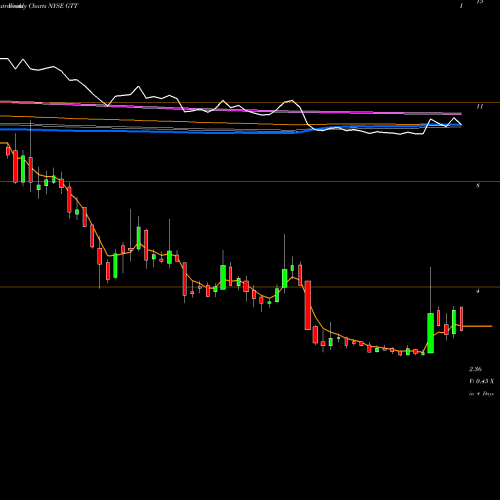500x500 pixels.
Task: Select the '11' price axis label
Action: pos(479,107)
